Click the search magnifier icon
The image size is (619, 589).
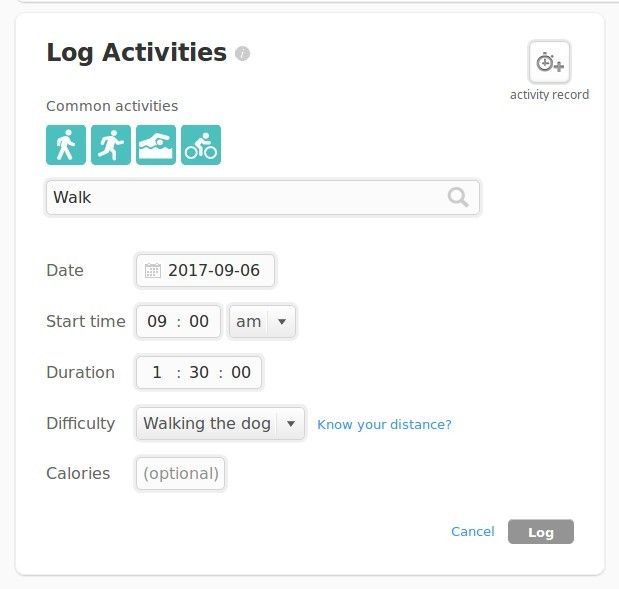tap(458, 197)
